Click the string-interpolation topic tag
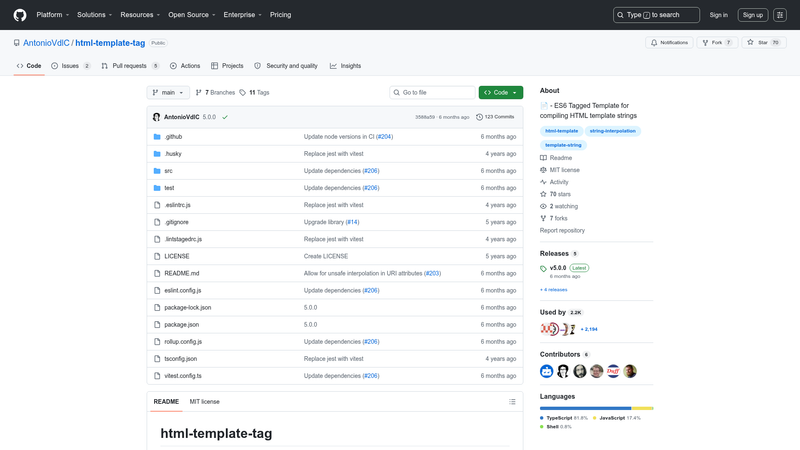 tap(612, 131)
